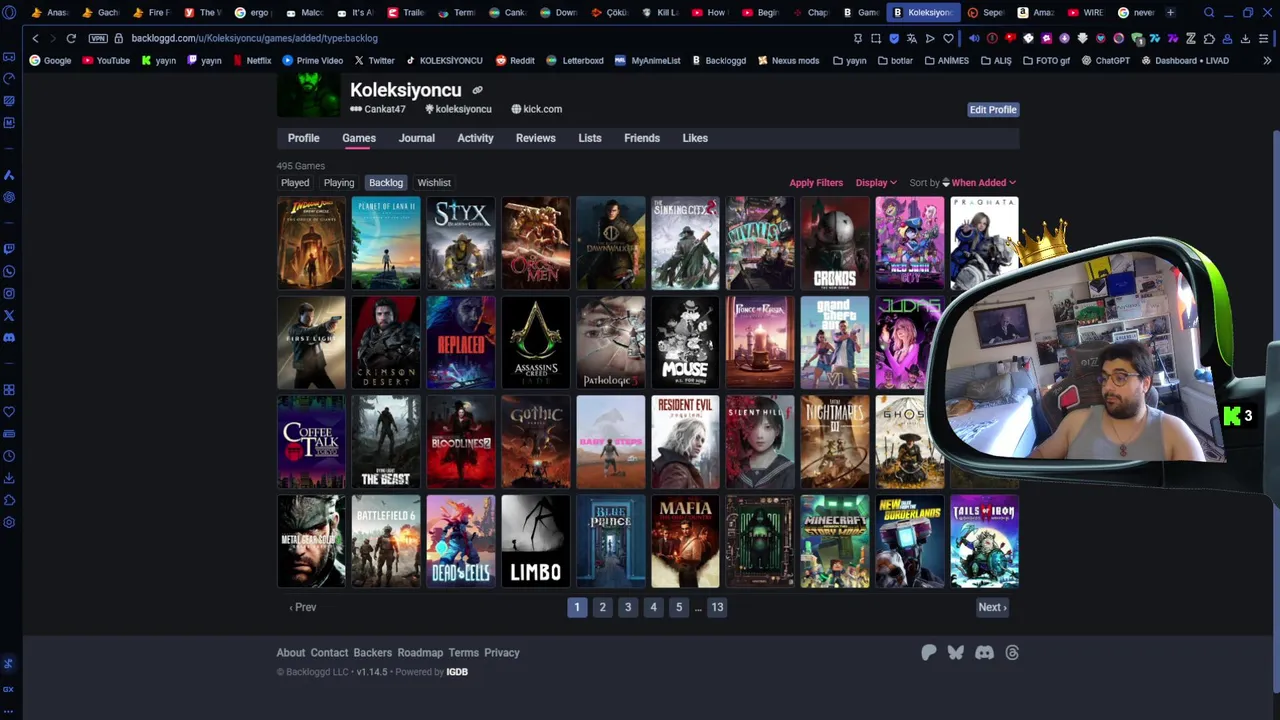Open the Roadmap footer link
1280x720 pixels.
click(420, 653)
